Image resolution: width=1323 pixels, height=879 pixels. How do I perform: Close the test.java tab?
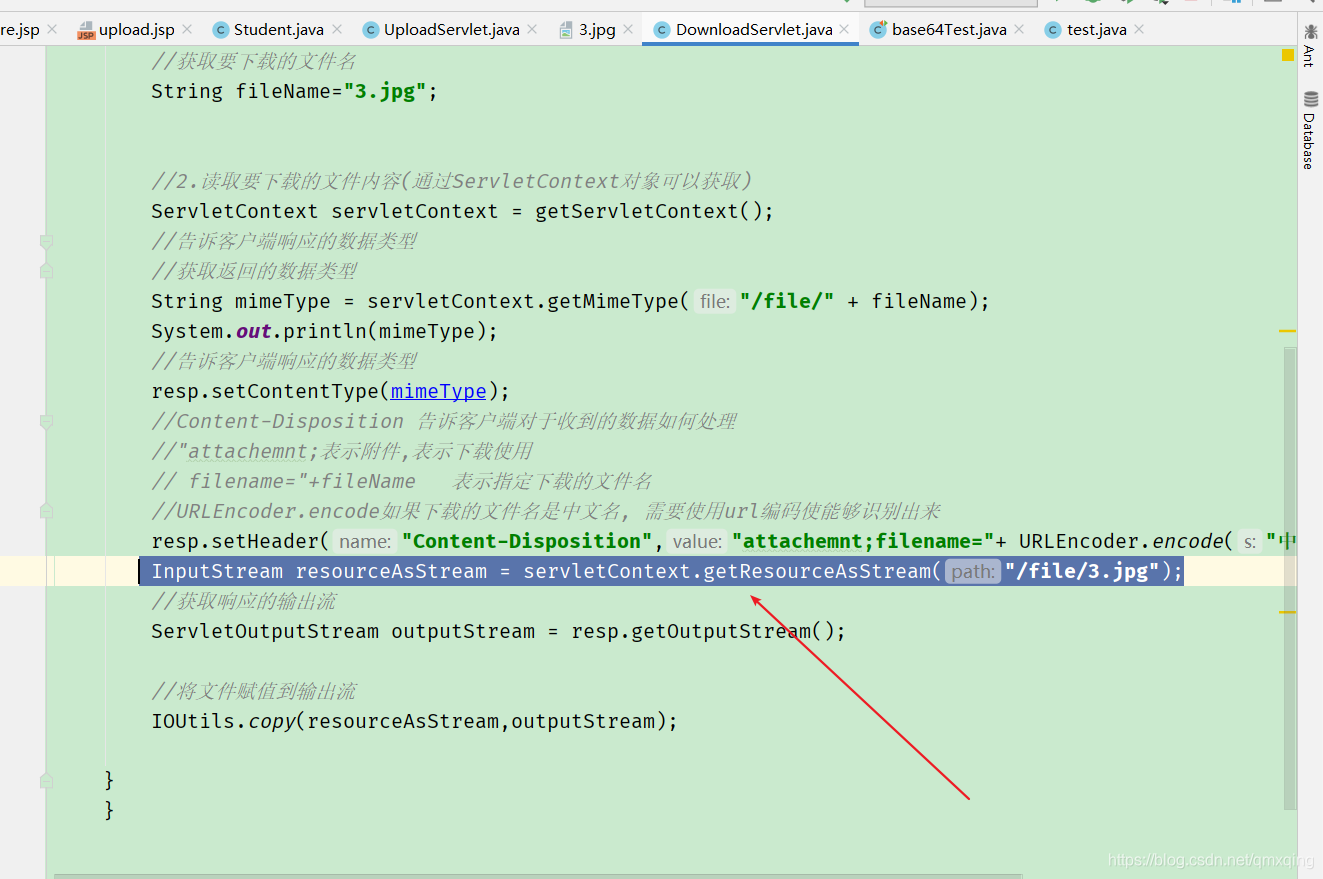pos(1139,30)
